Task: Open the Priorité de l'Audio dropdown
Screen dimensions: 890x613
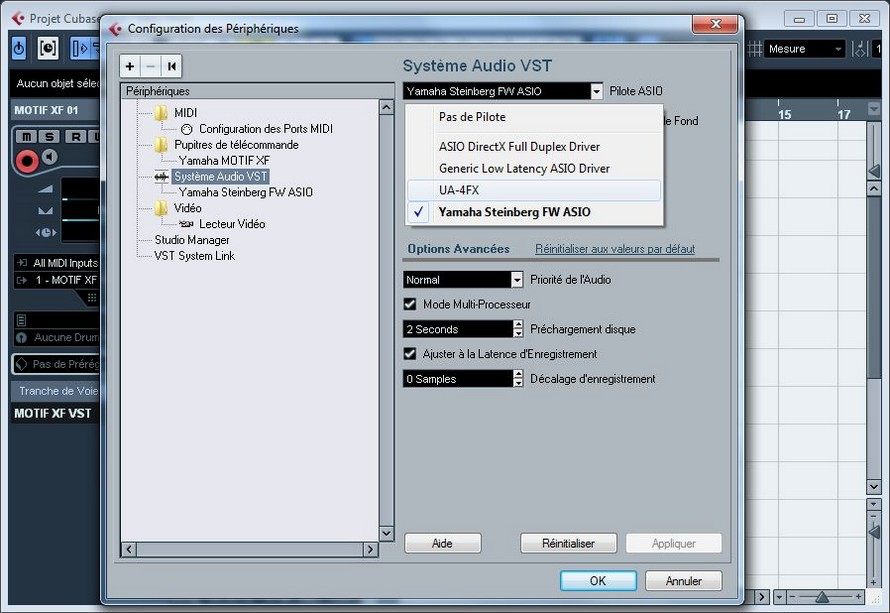Action: pos(517,280)
